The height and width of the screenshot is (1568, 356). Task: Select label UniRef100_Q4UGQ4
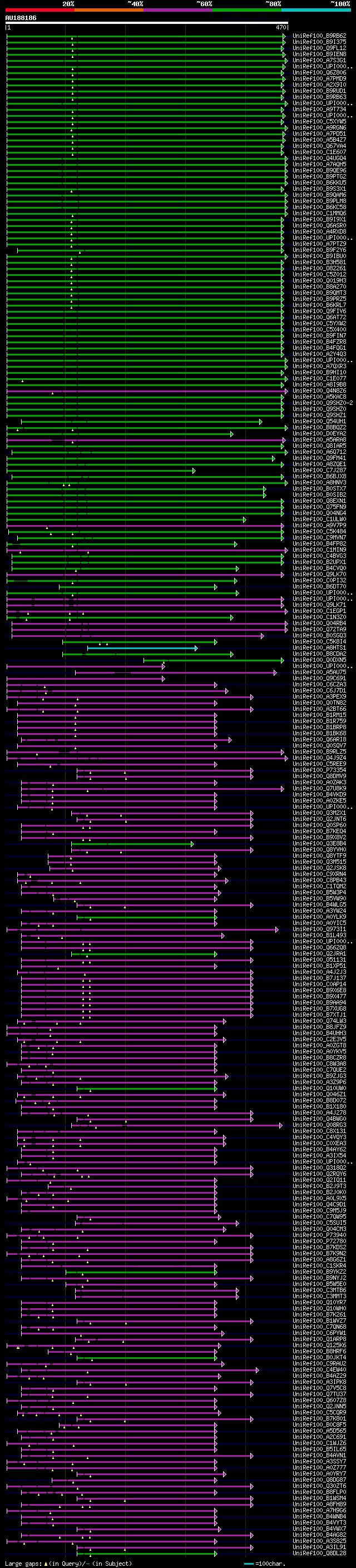point(319,159)
